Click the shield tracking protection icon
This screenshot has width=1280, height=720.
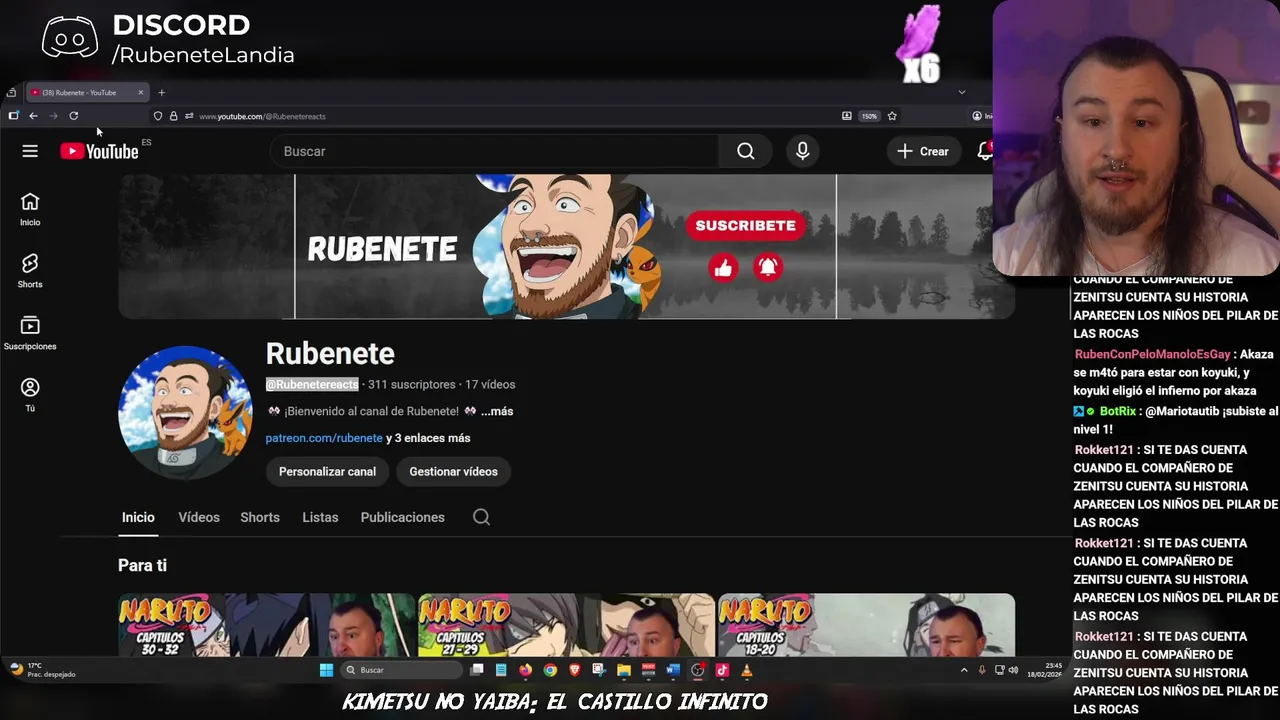pyautogui.click(x=158, y=116)
